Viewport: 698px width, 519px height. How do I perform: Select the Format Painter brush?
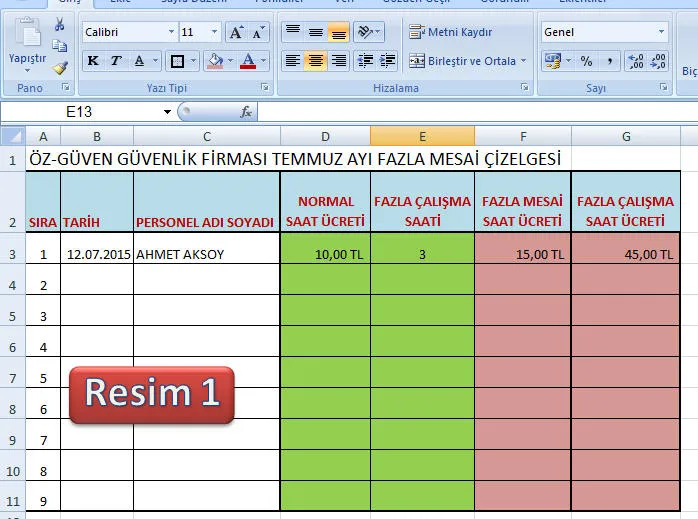point(60,68)
